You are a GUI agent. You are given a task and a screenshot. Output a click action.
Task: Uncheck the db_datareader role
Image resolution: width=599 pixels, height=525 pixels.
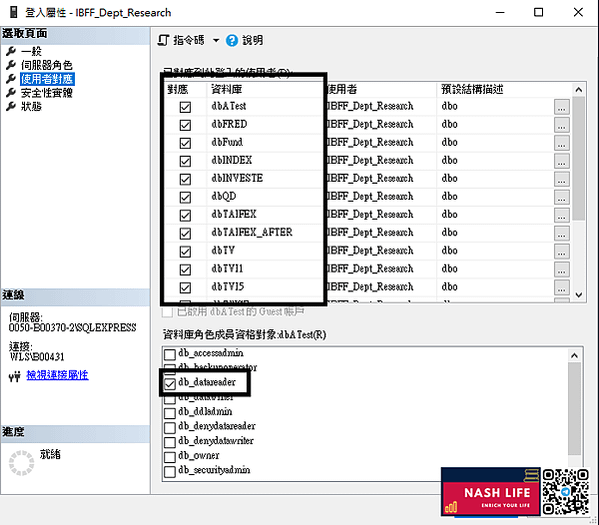[170, 384]
